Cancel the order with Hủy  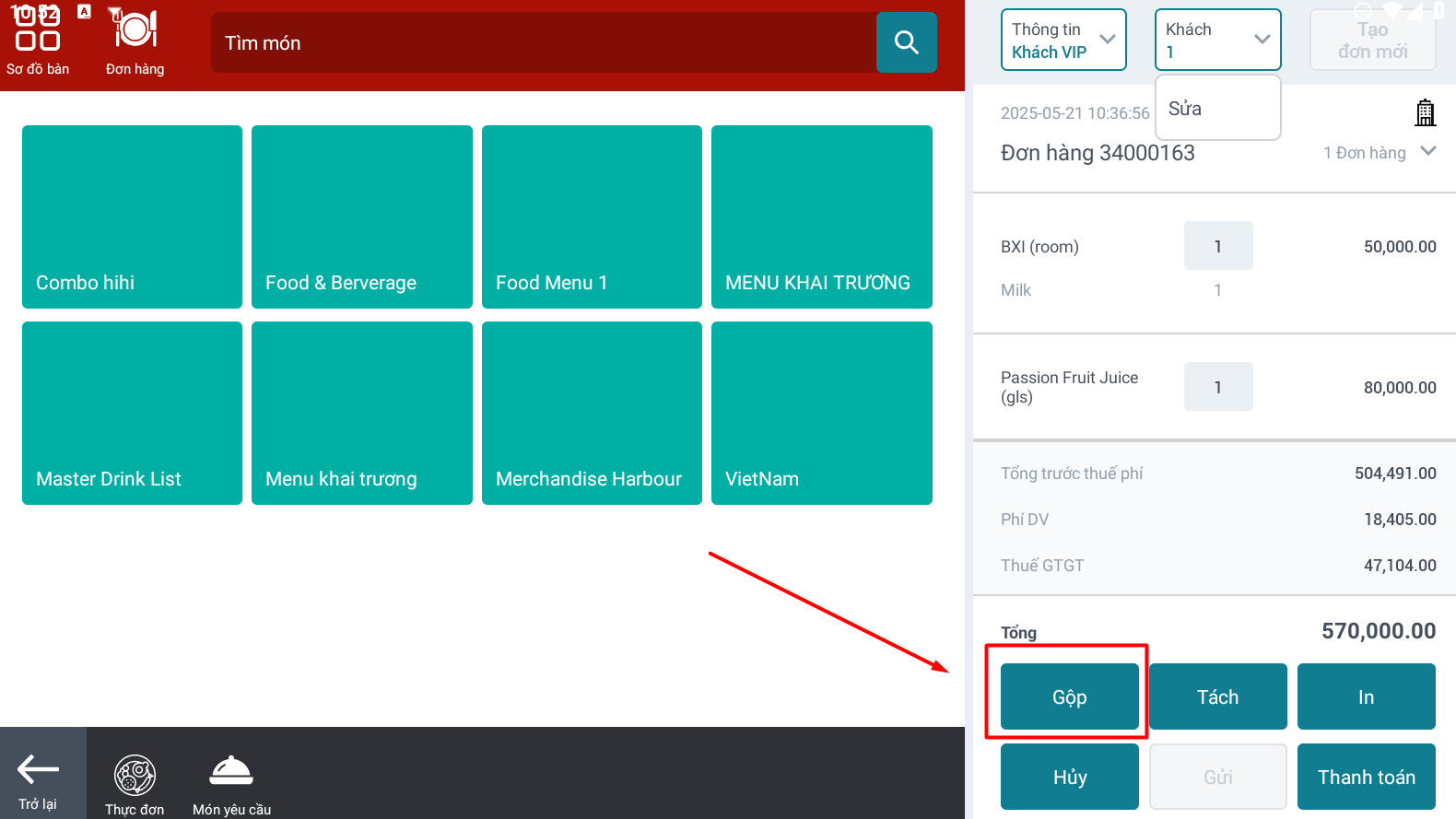tap(1069, 777)
